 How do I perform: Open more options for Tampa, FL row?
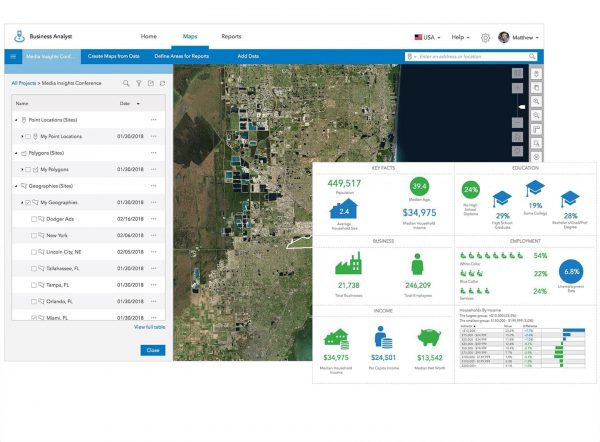tap(153, 285)
